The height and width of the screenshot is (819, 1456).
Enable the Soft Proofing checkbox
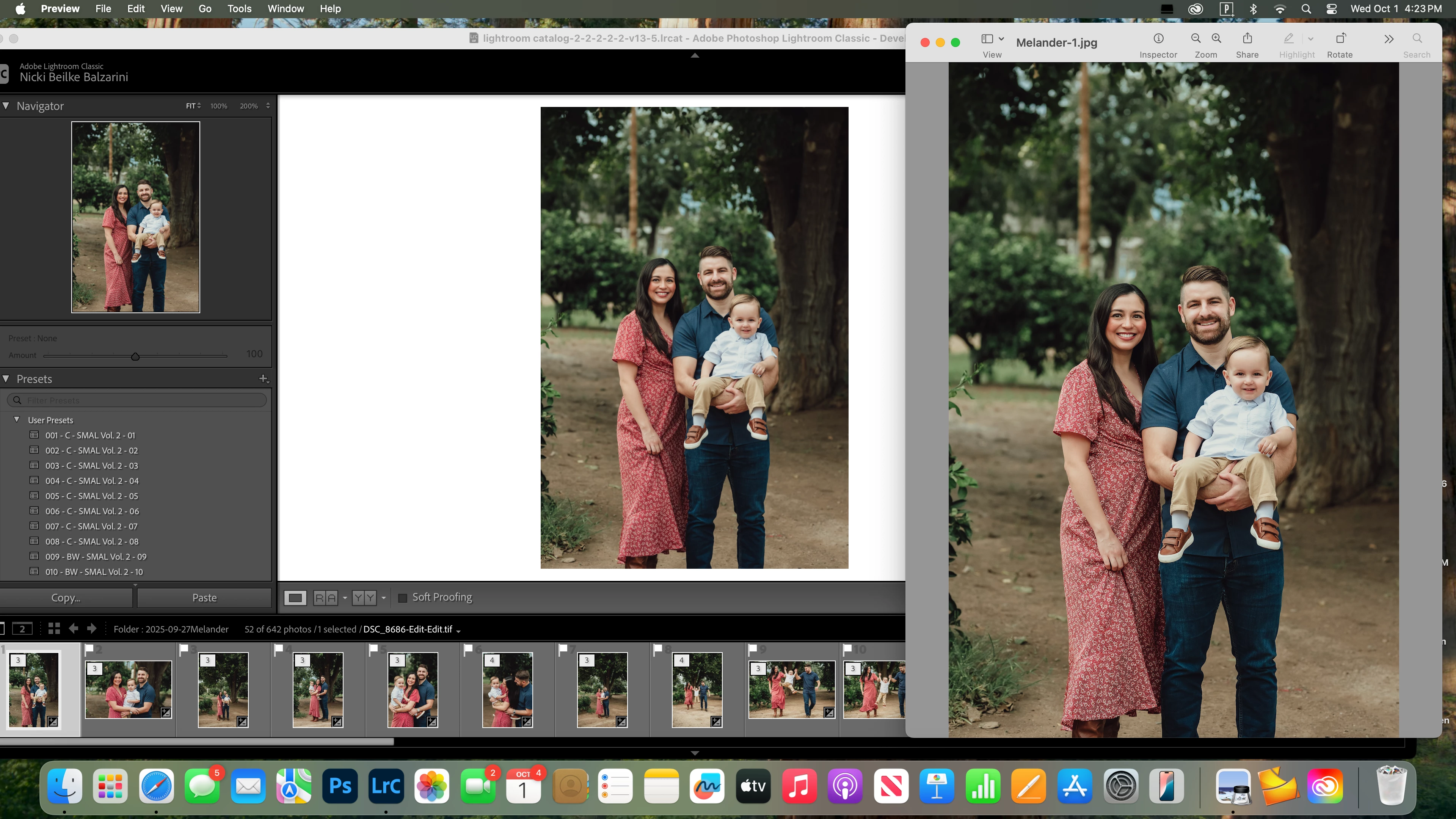click(402, 598)
